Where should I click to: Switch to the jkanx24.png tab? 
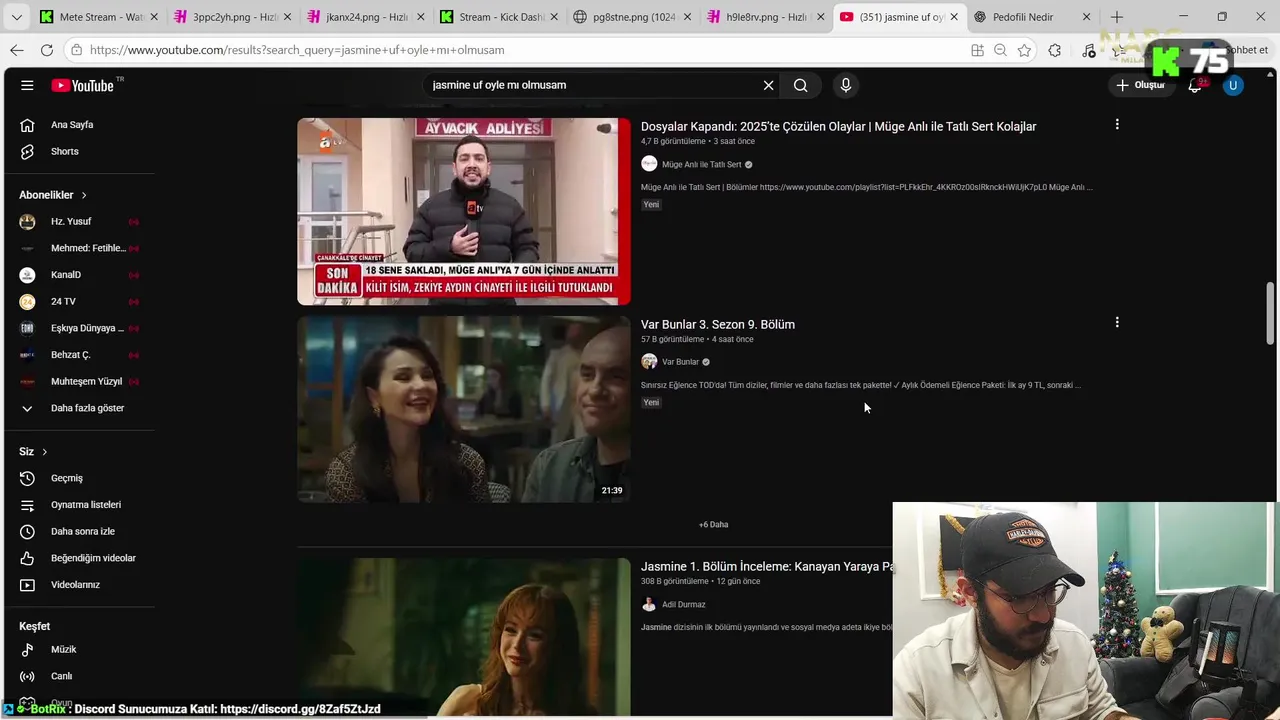[364, 17]
